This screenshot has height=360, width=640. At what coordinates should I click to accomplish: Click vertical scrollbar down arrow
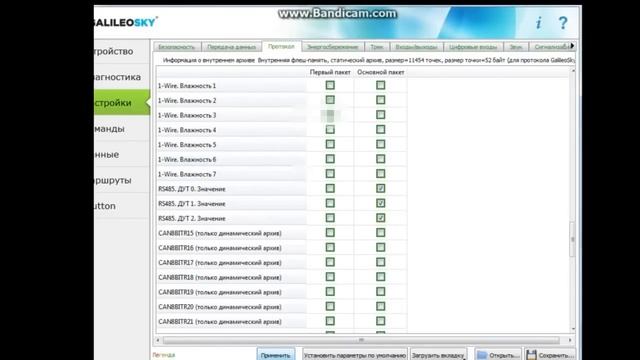point(573,329)
